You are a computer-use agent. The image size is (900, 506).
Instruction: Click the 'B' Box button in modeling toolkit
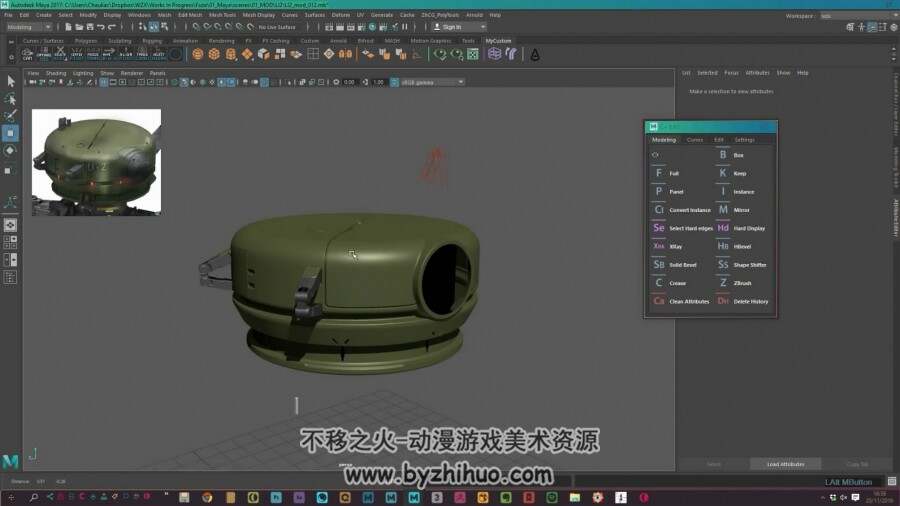(x=723, y=155)
